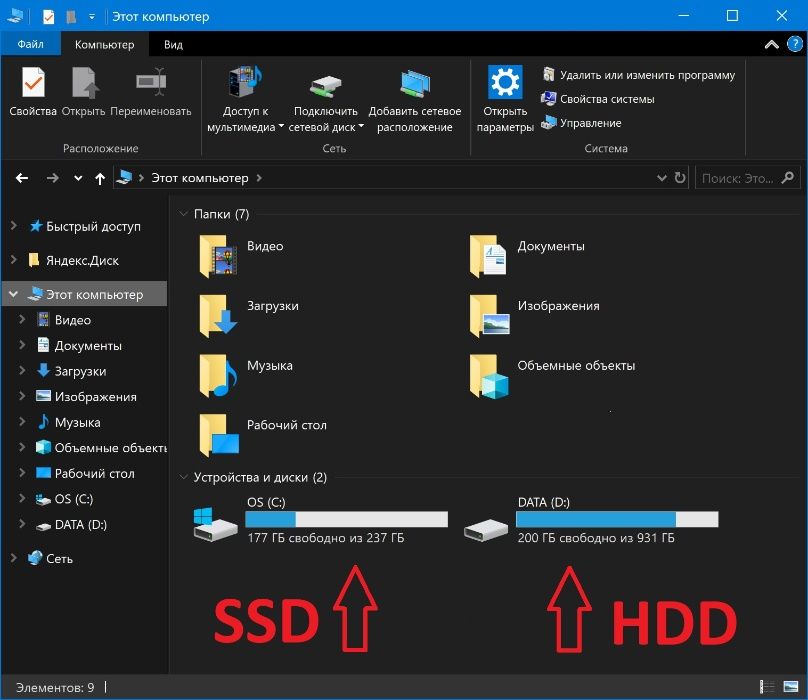
Task: Click the forward navigation arrow
Action: point(53,178)
